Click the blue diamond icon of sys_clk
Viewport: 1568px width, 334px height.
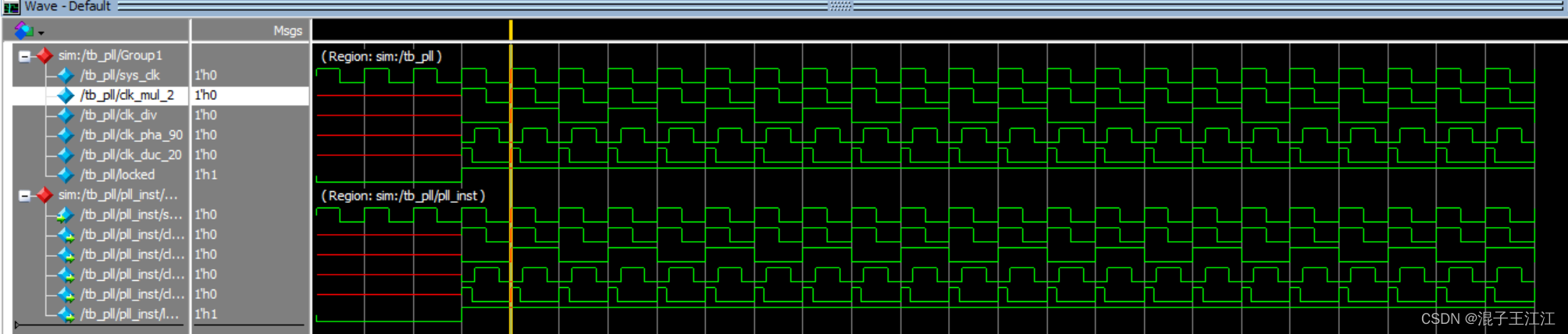66,75
